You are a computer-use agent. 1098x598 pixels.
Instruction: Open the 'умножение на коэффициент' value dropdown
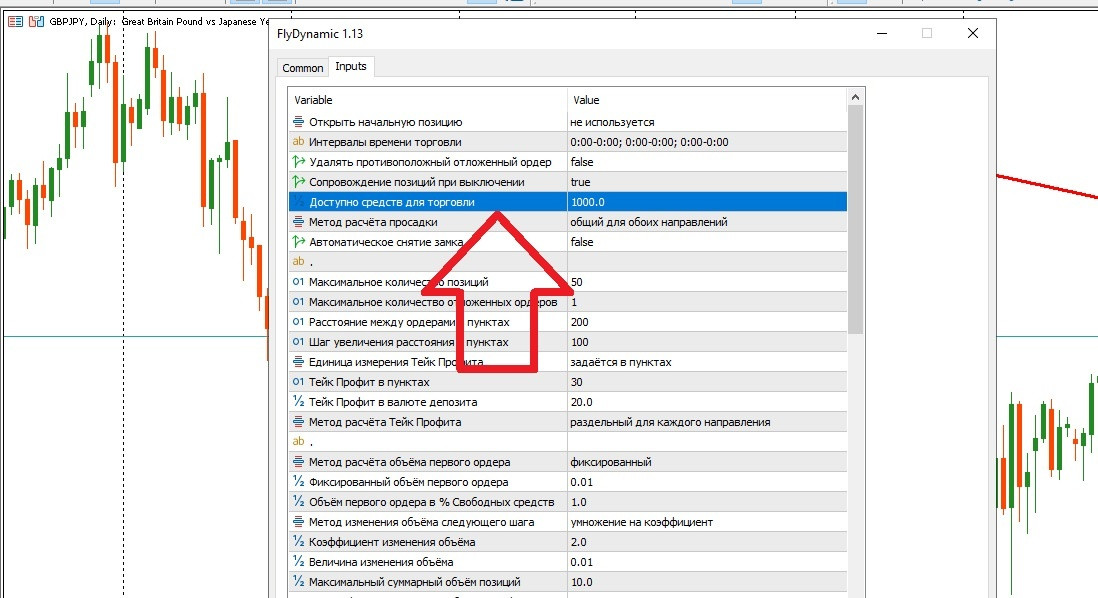tap(707, 522)
